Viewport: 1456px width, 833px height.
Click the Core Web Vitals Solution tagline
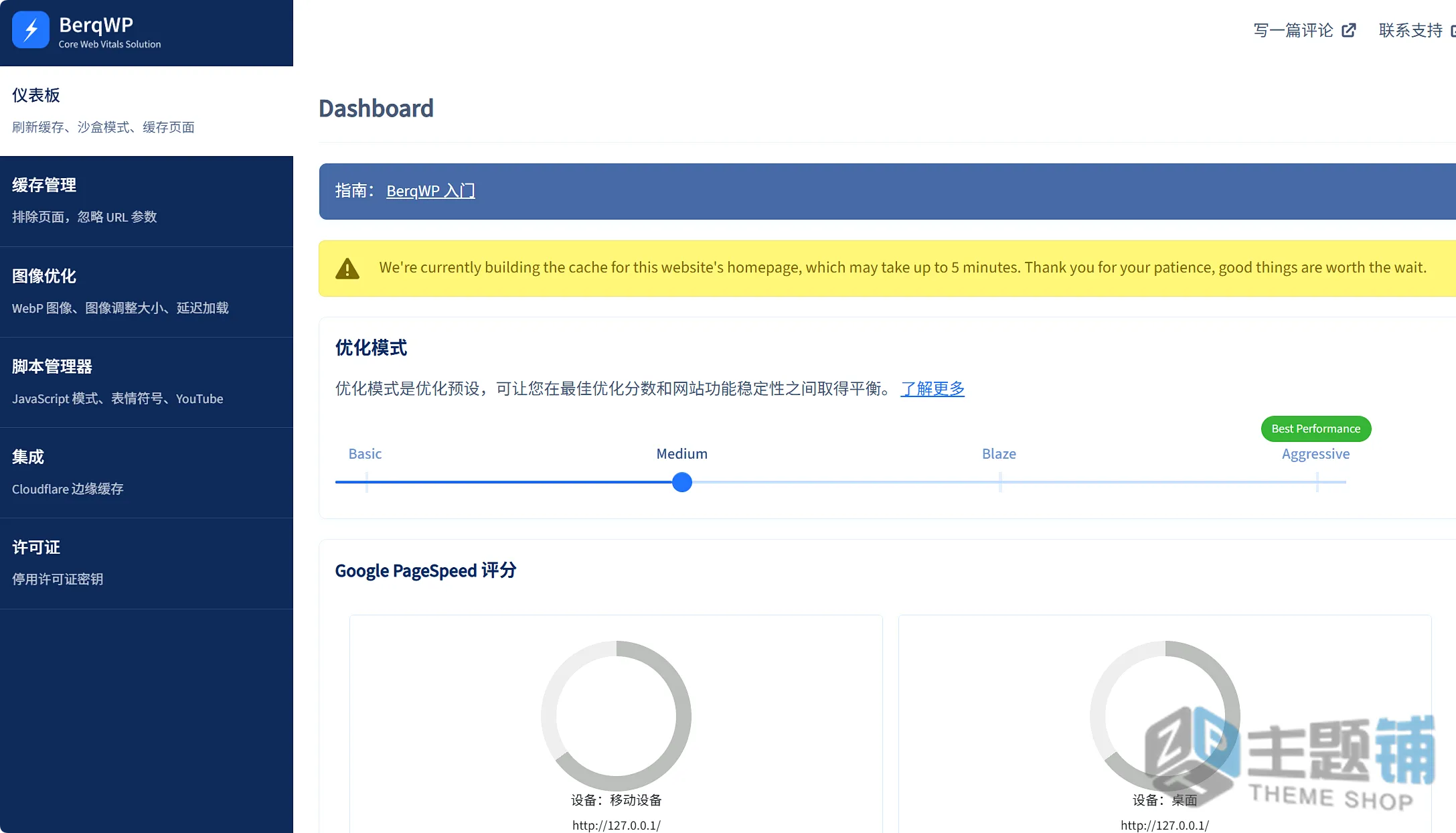(110, 44)
